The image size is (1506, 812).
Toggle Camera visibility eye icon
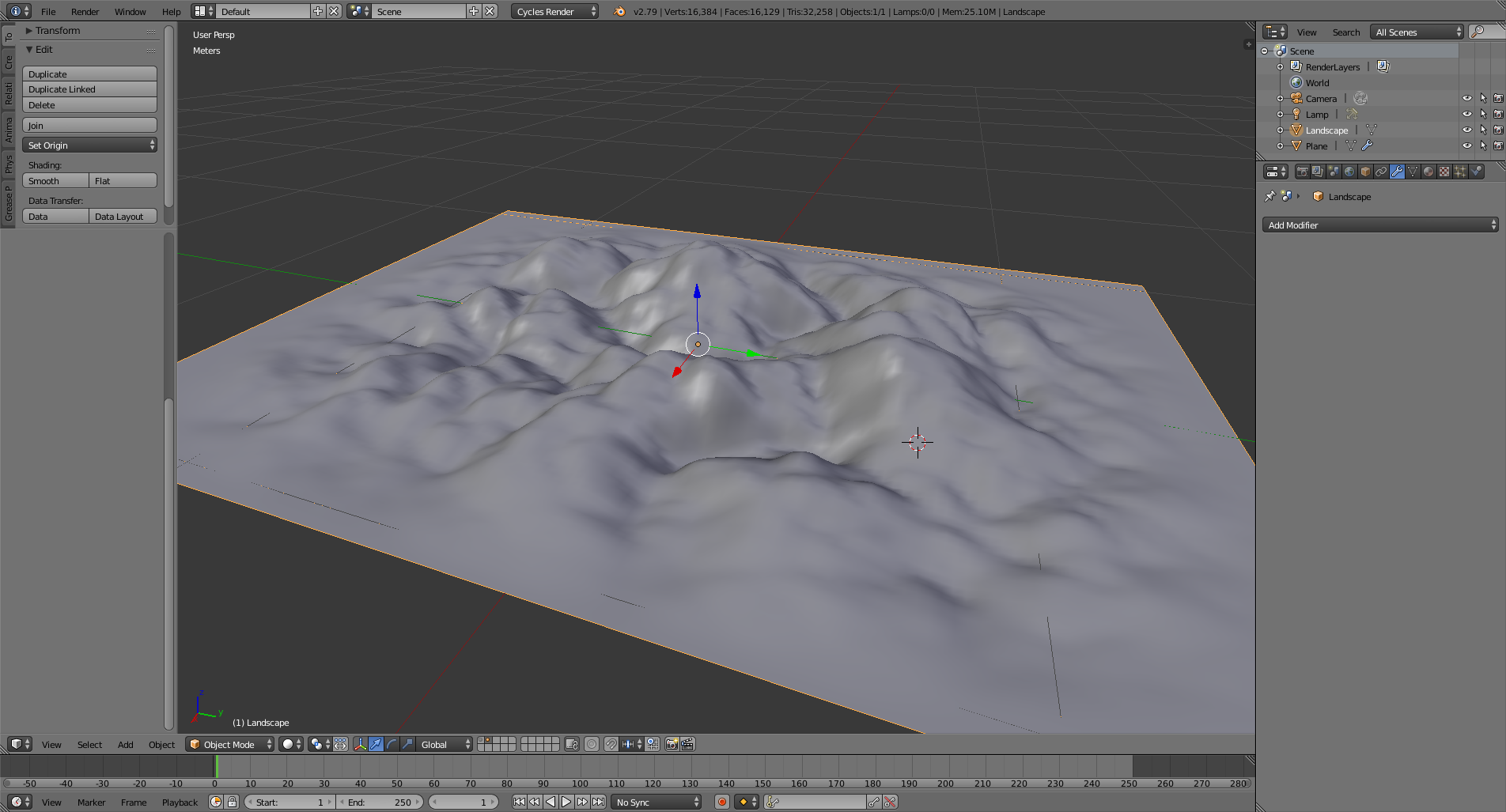point(1467,98)
